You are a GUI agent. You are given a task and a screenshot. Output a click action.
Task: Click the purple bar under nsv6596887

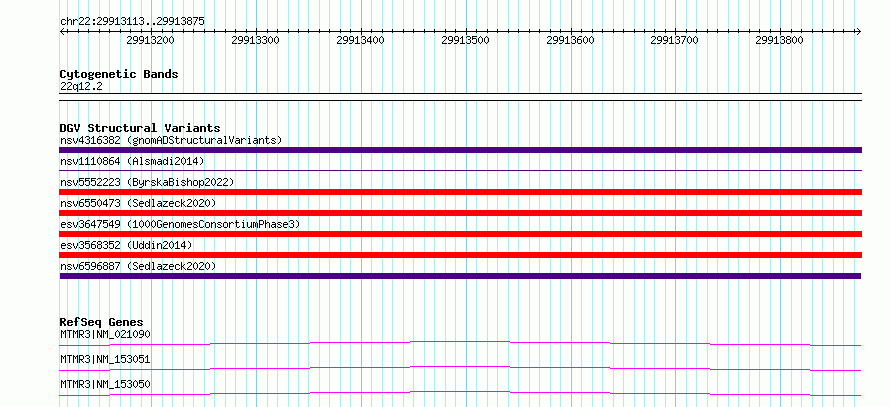point(460,276)
